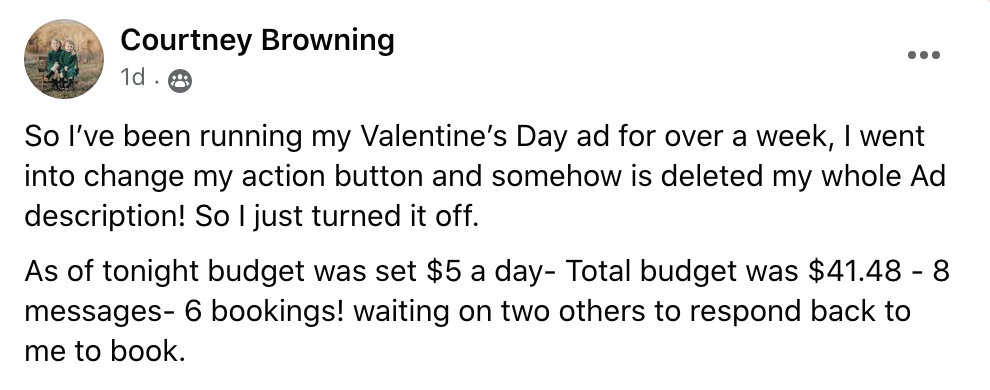990x390 pixels.
Task: Click the words Total budget in the post
Action: point(652,271)
